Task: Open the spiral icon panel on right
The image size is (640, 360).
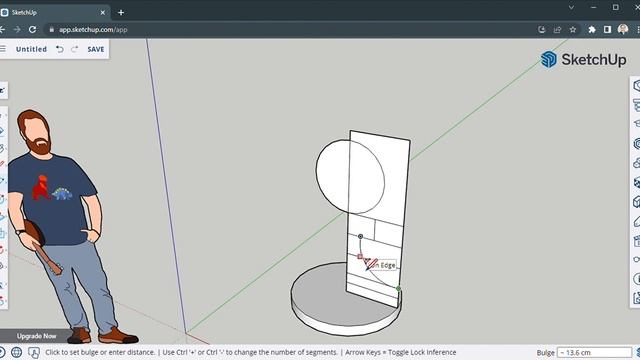Action: pos(637,144)
